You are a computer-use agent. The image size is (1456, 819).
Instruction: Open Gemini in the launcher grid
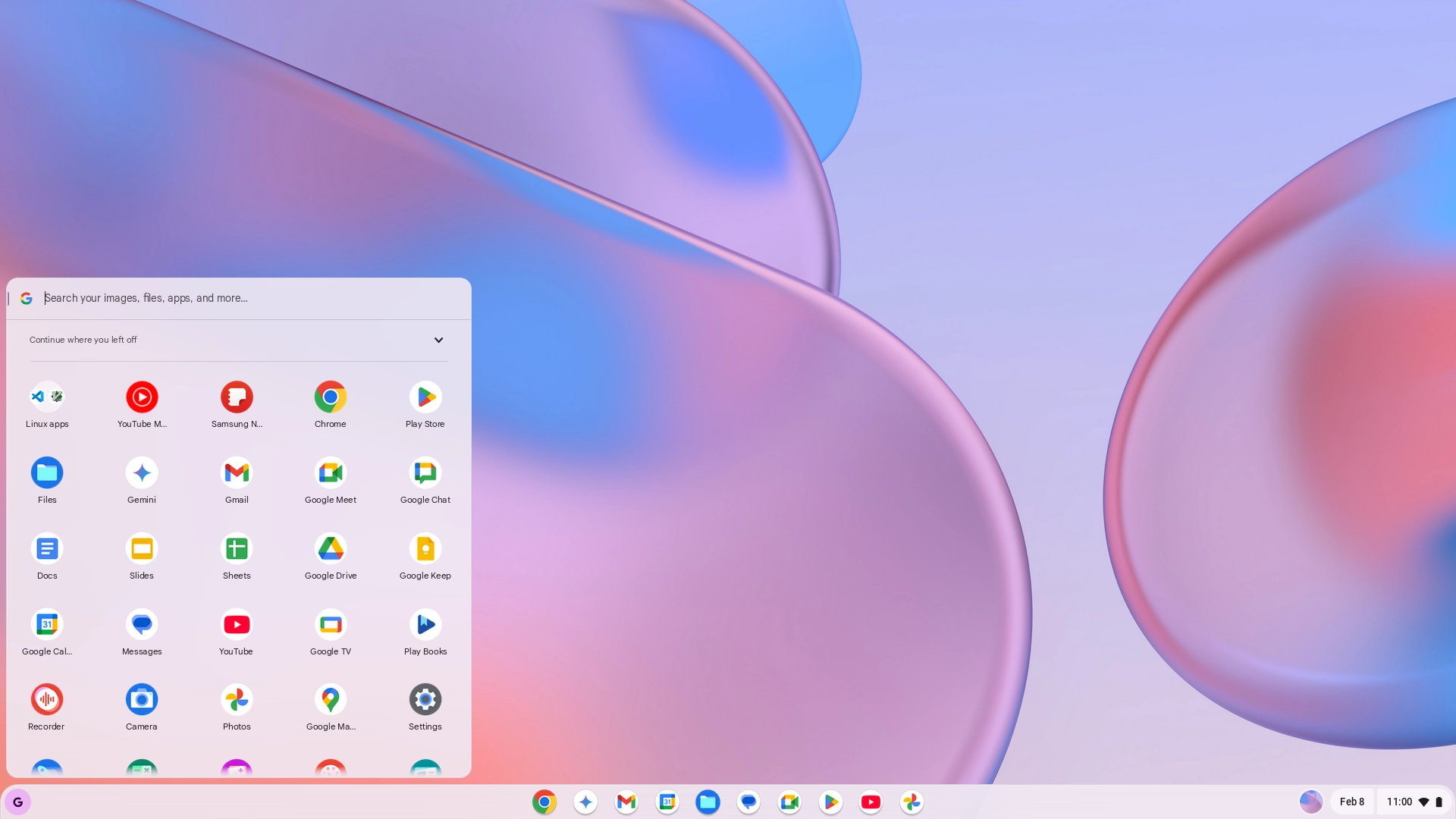click(142, 473)
